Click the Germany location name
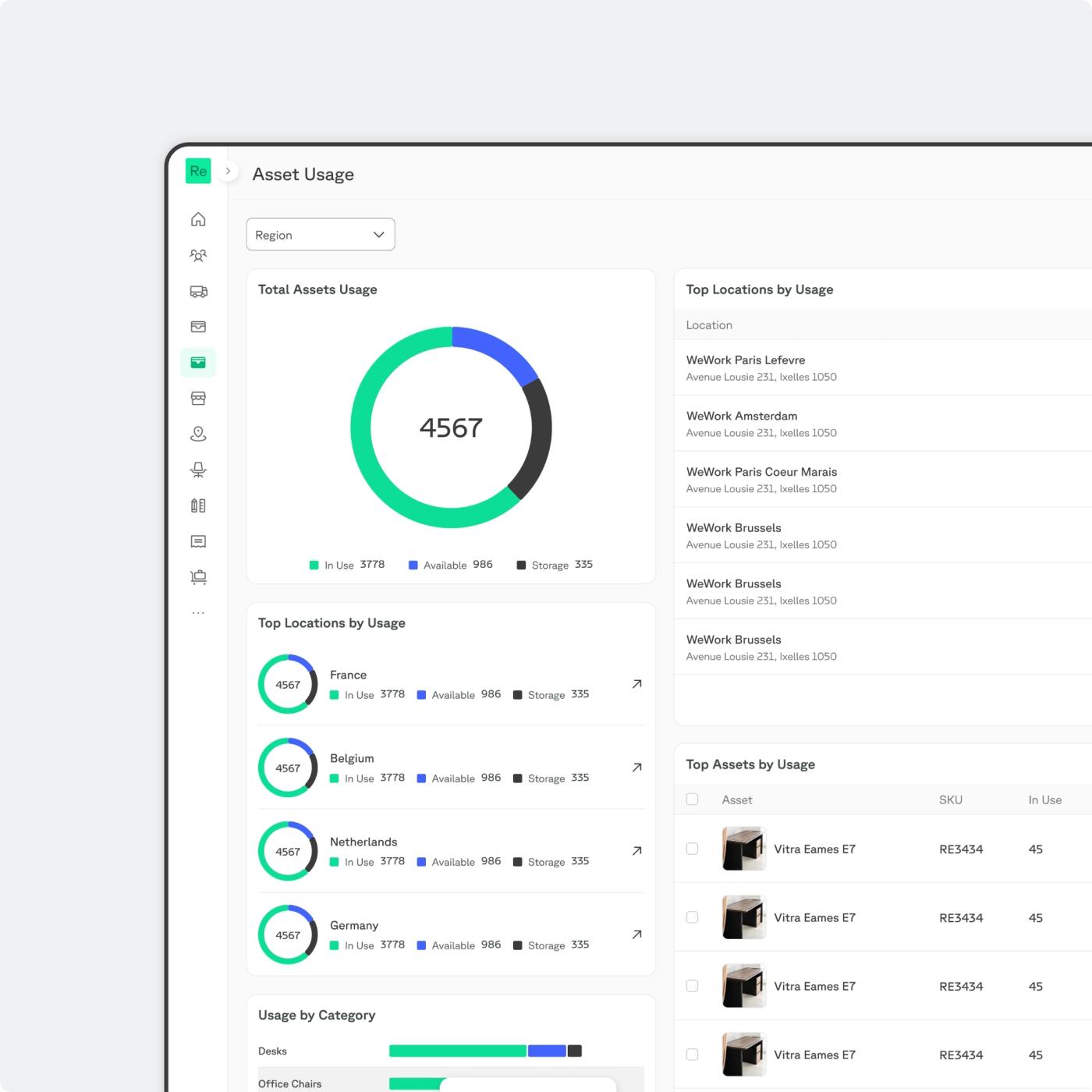Image resolution: width=1092 pixels, height=1092 pixels. [x=354, y=925]
